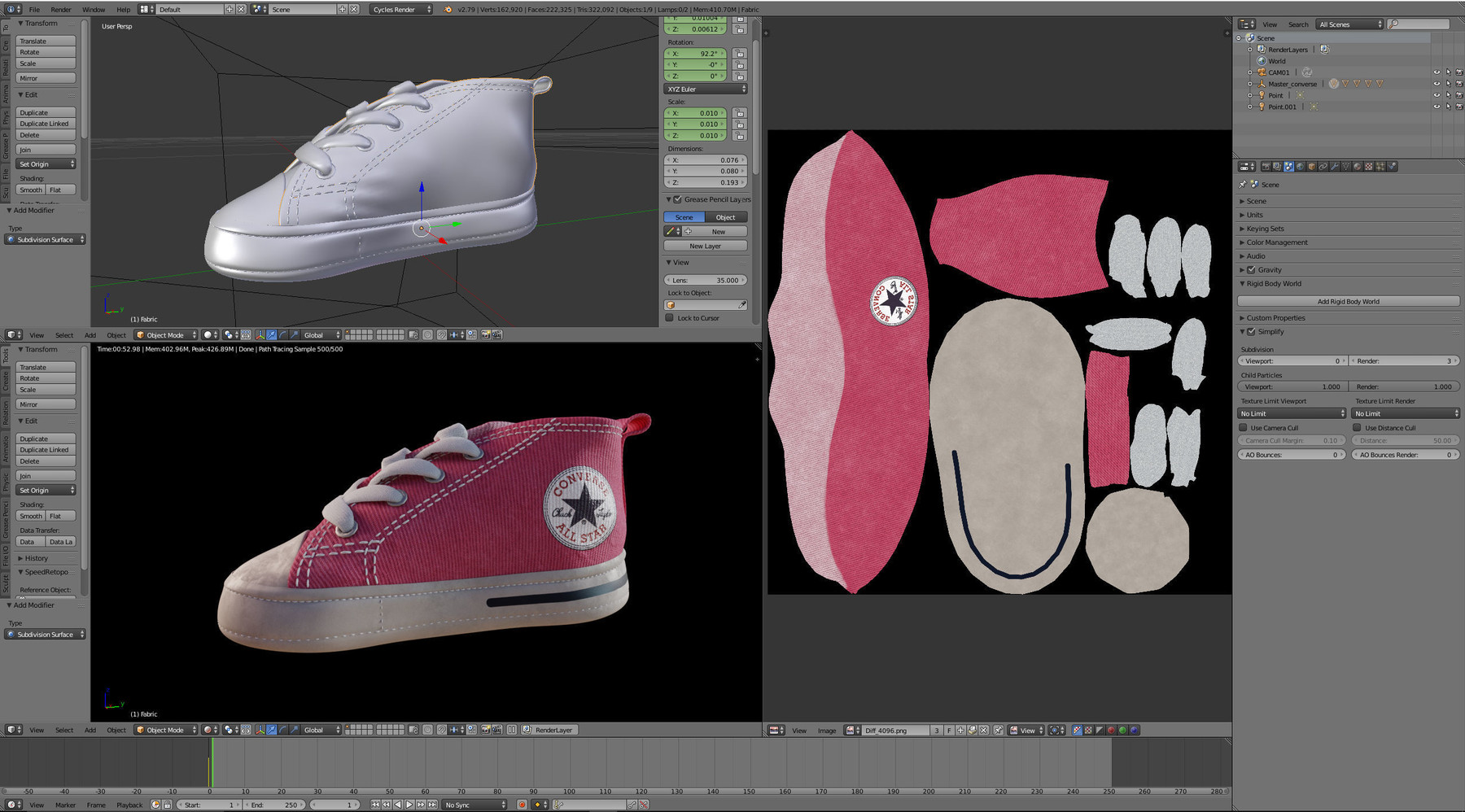Toggle the Lock to Cursor checkbox

pyautogui.click(x=670, y=318)
